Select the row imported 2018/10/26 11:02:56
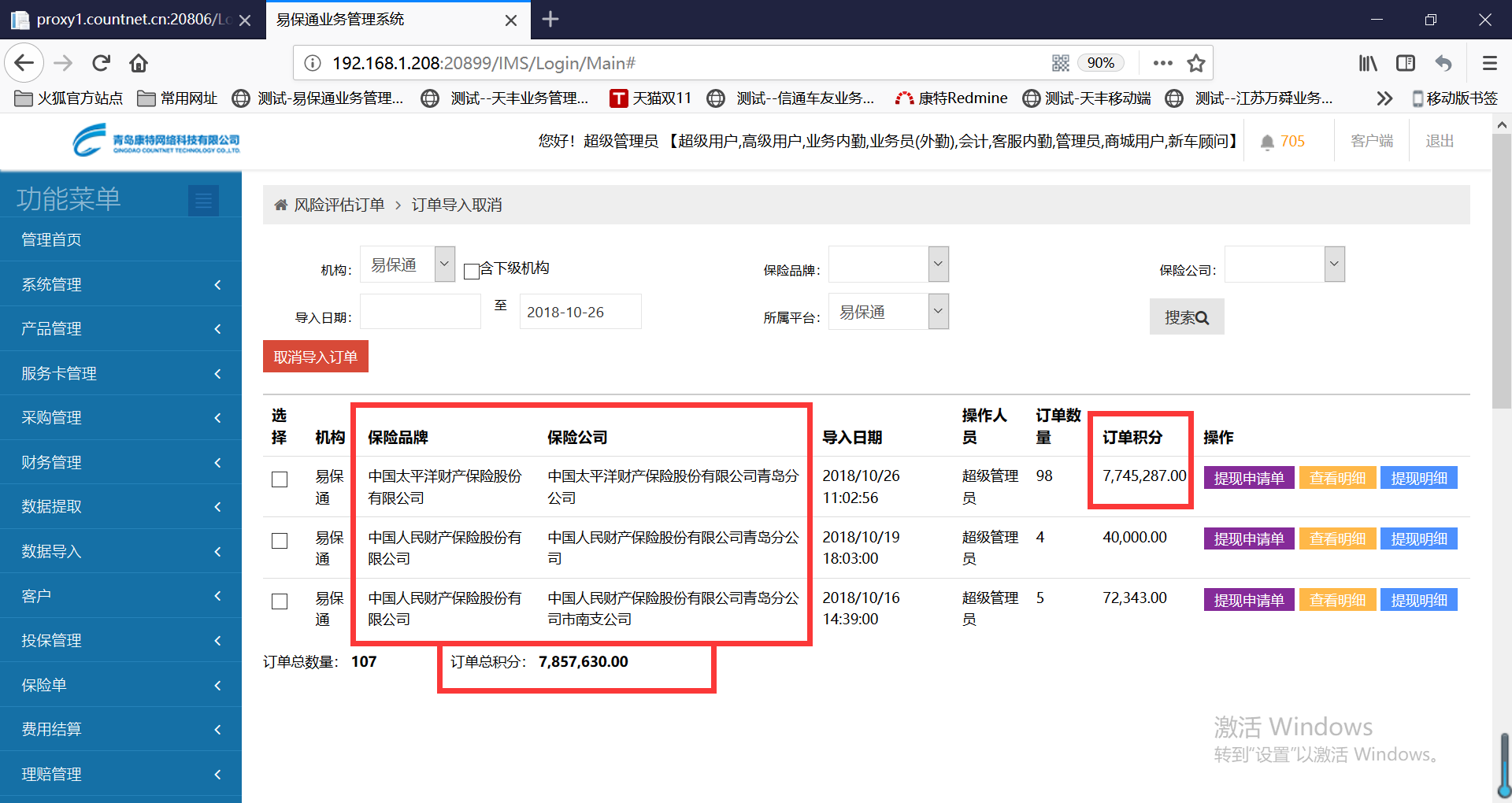 coord(280,479)
